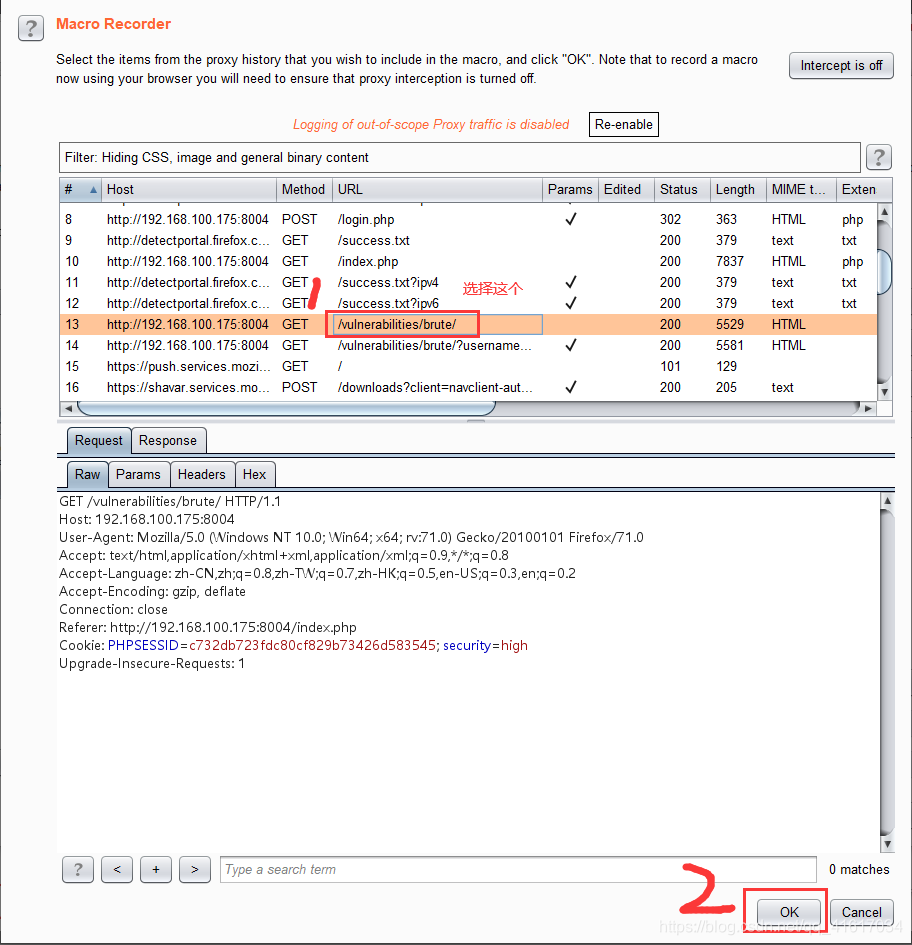
Task: Switch to the Response tab
Action: [x=168, y=441]
